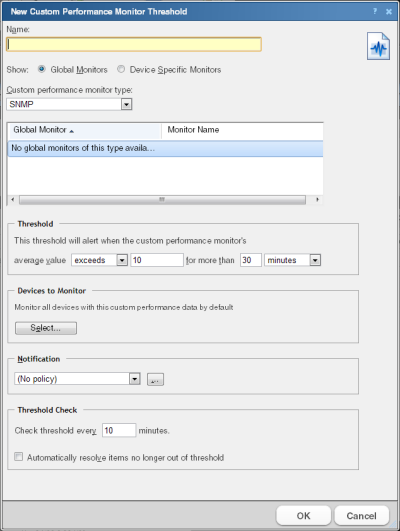
Task: Click the left scroll arrow of monitor list
Action: (x=13, y=199)
